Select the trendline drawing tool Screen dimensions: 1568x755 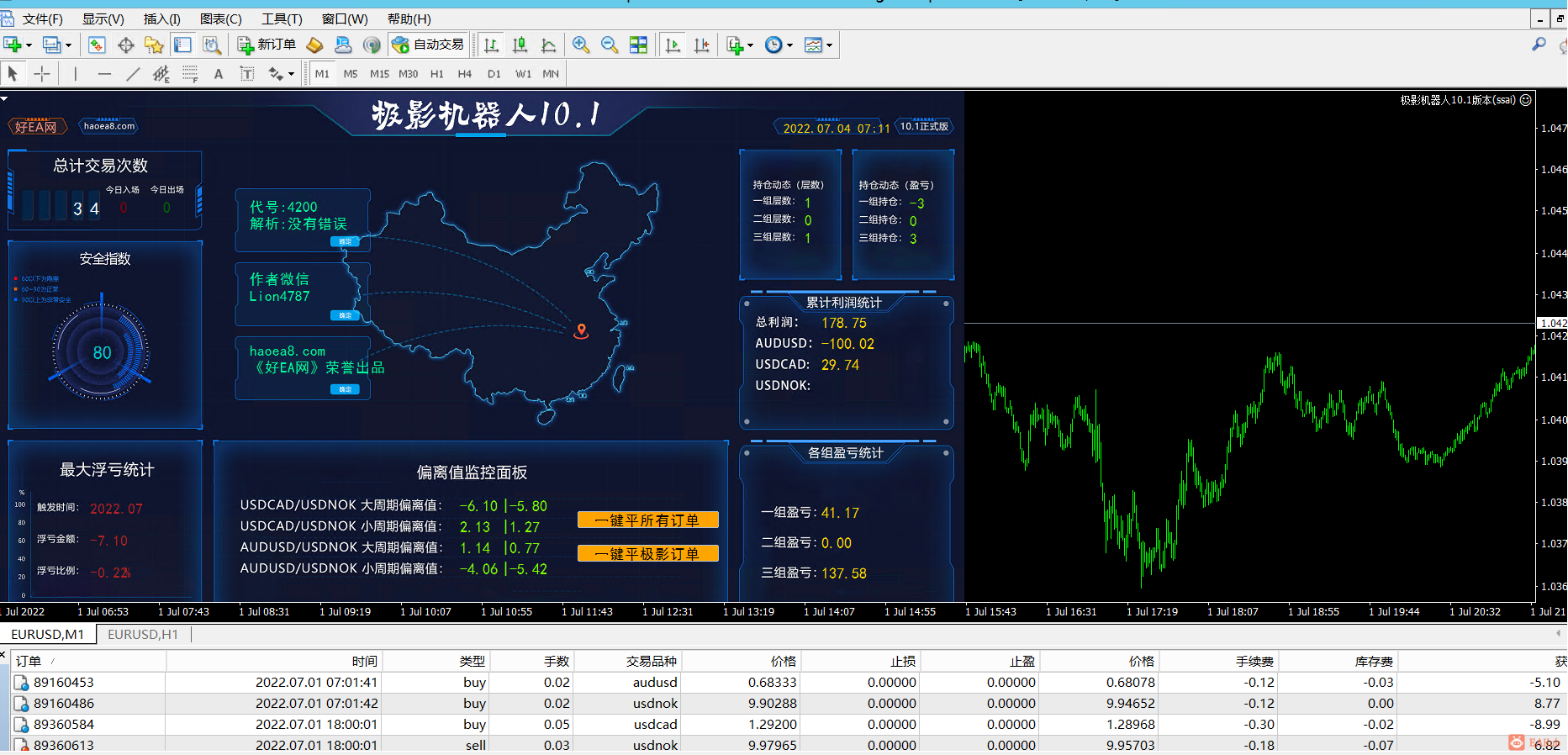click(133, 74)
